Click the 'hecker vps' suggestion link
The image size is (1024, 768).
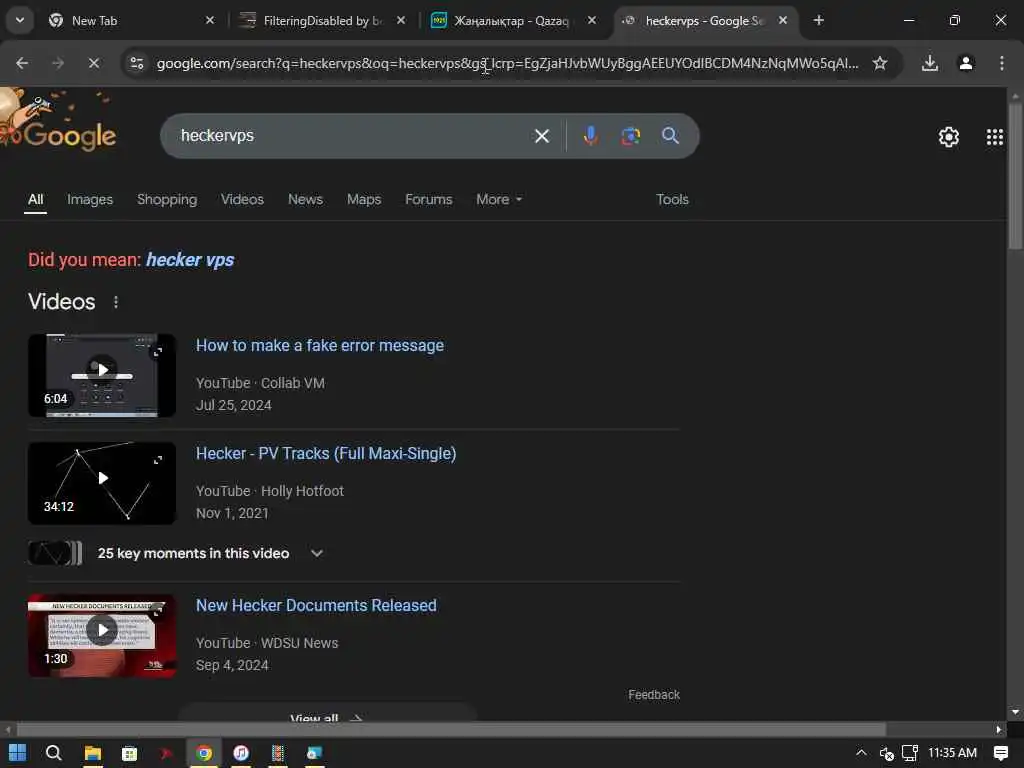tap(190, 260)
